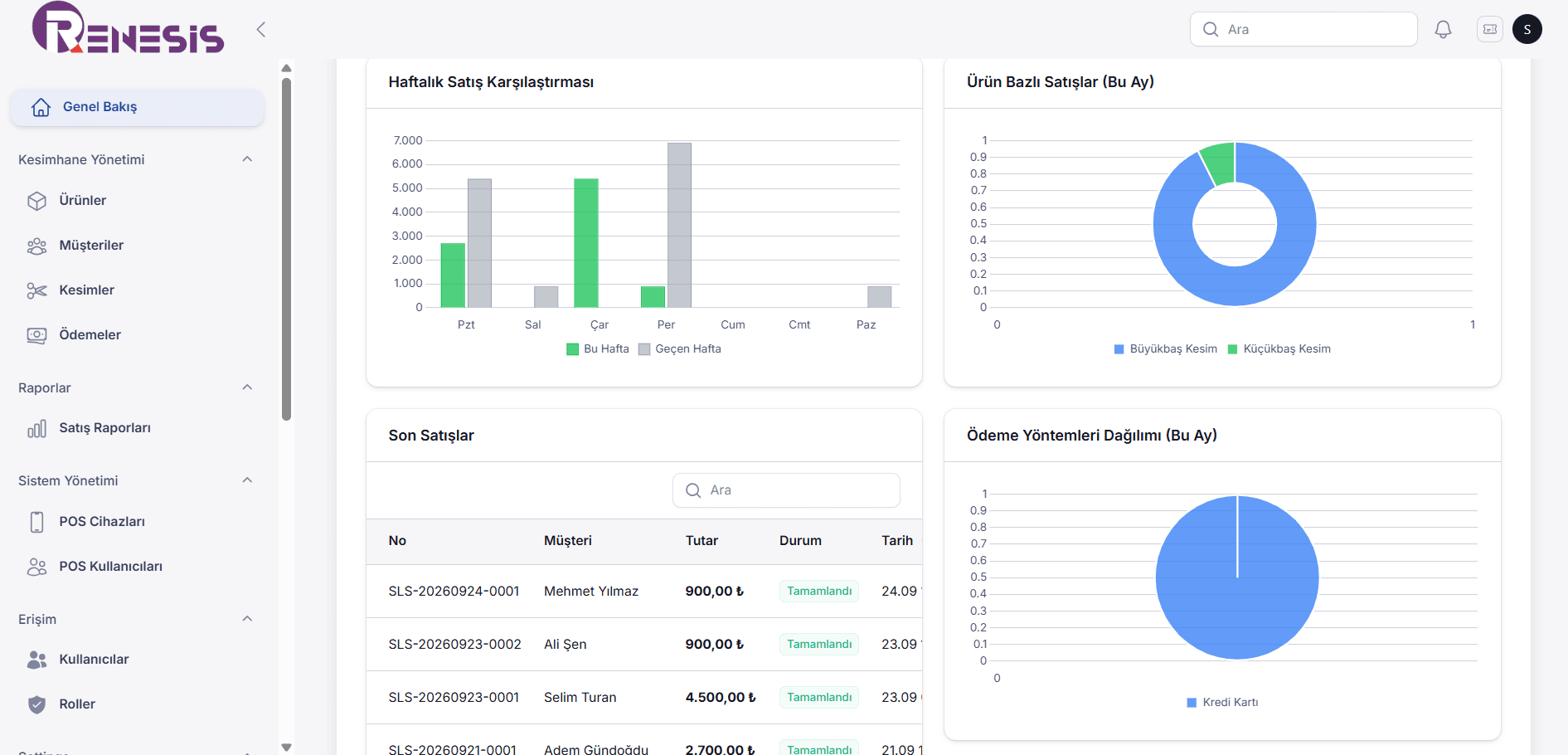Collapse the Kesimhane Yönetimi section

(x=247, y=159)
